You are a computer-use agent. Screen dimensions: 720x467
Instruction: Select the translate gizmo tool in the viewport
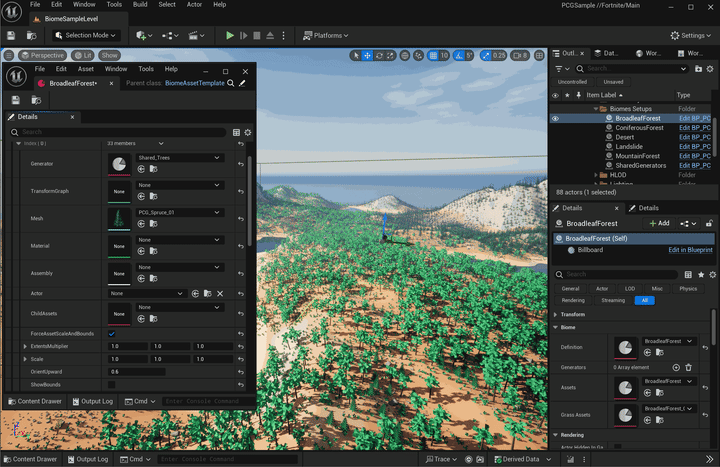[x=367, y=56]
